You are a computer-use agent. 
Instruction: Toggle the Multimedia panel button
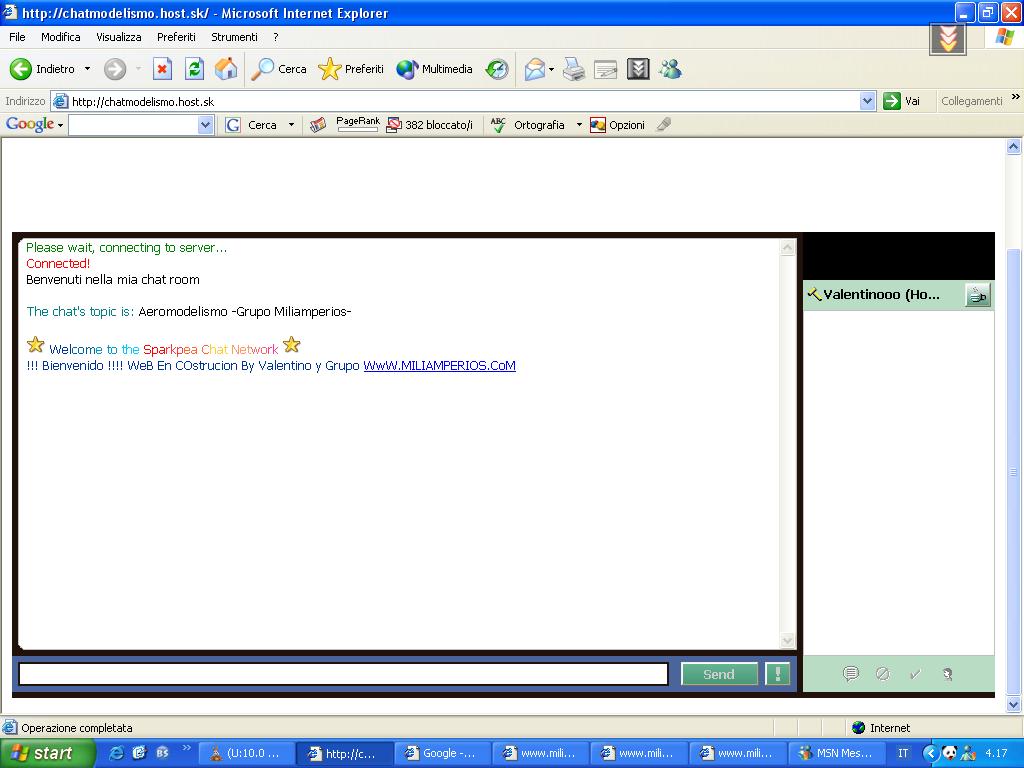click(435, 69)
